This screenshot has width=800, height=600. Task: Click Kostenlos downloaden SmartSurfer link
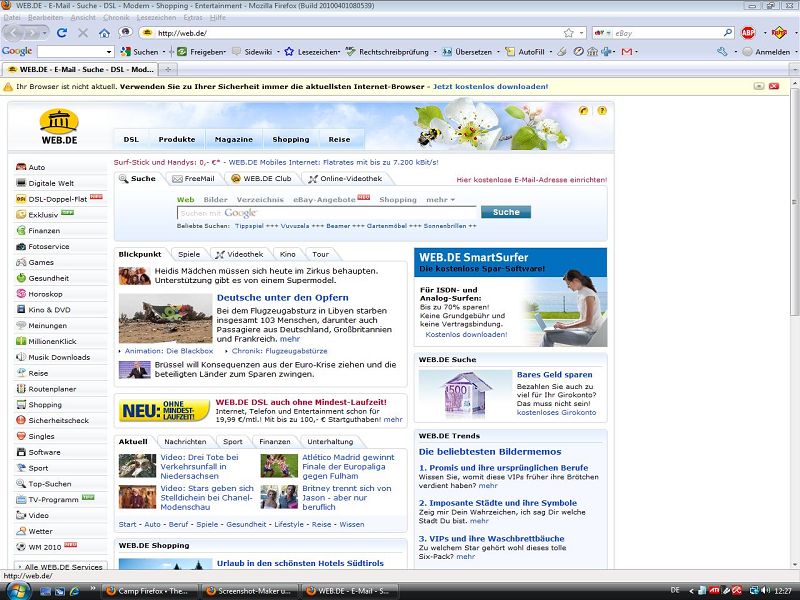[x=466, y=335]
